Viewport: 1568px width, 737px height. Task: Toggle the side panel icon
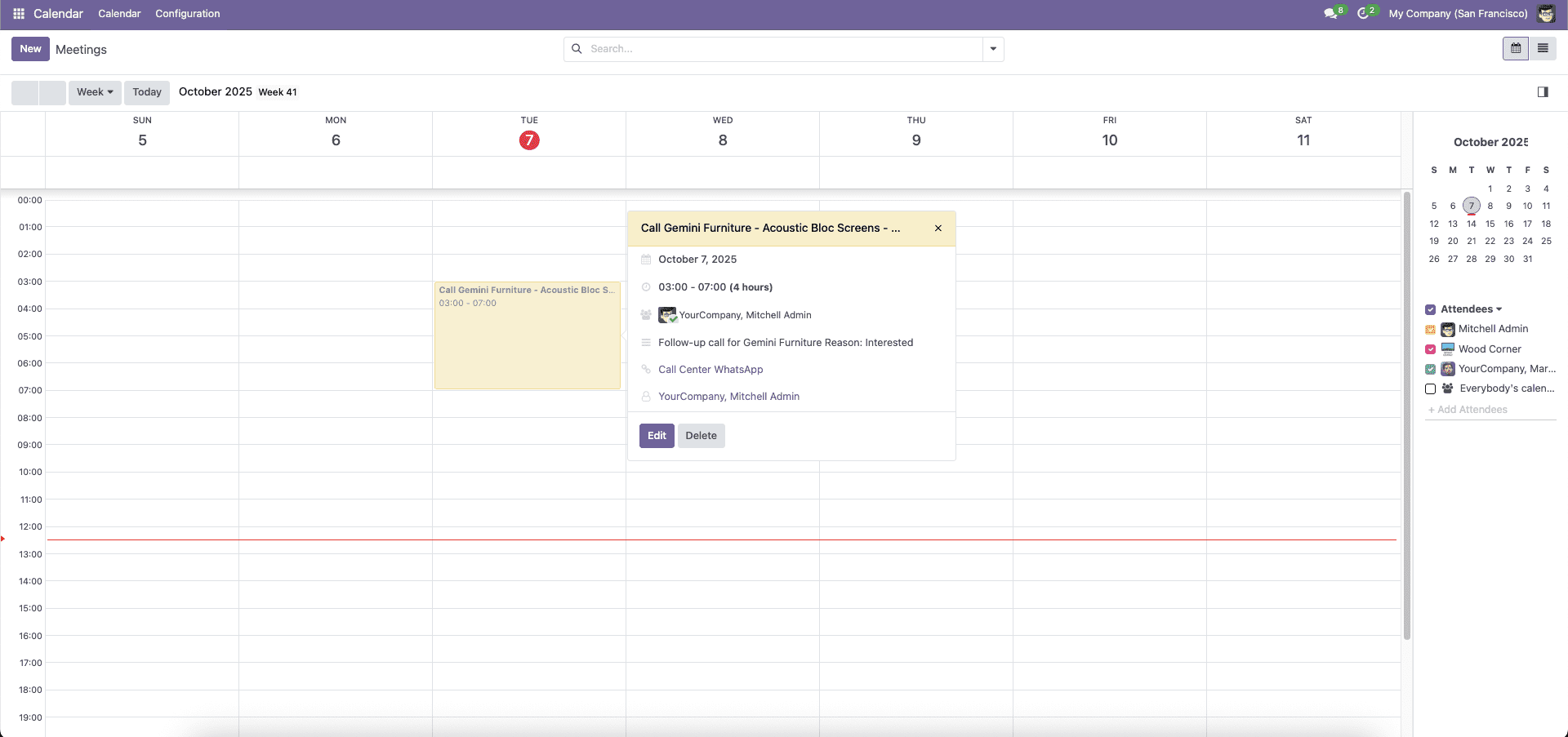(1543, 92)
